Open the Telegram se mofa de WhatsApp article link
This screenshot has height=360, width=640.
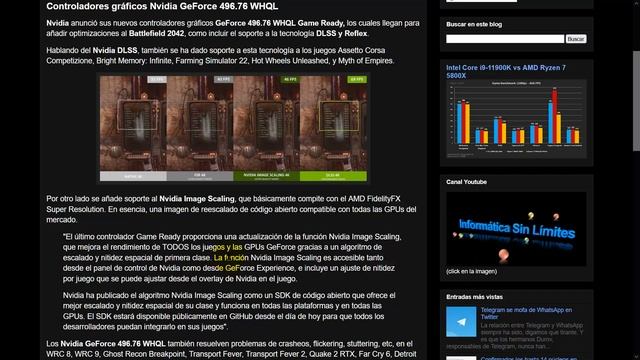click(526, 313)
